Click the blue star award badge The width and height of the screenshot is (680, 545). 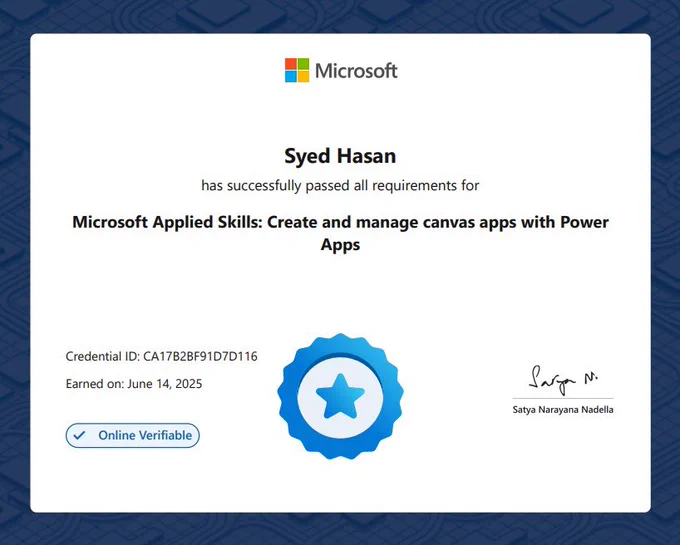click(x=340, y=396)
